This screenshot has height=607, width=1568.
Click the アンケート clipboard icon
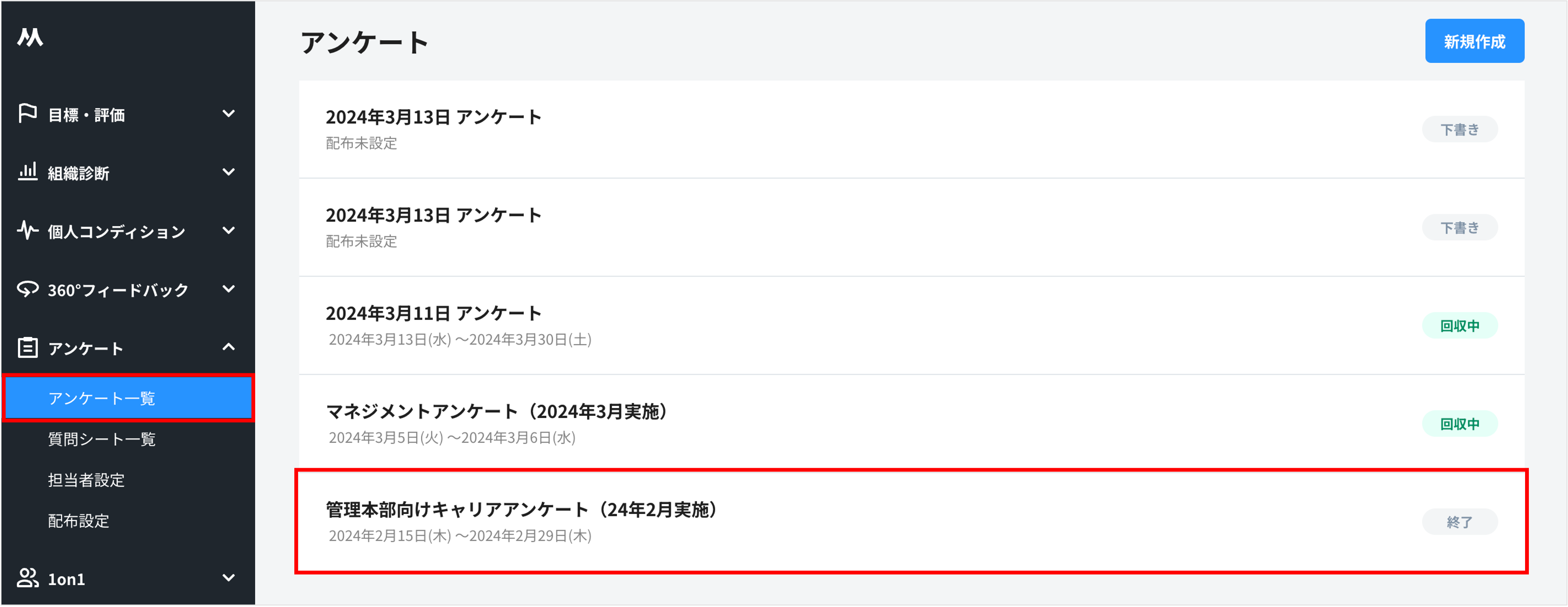tap(27, 347)
